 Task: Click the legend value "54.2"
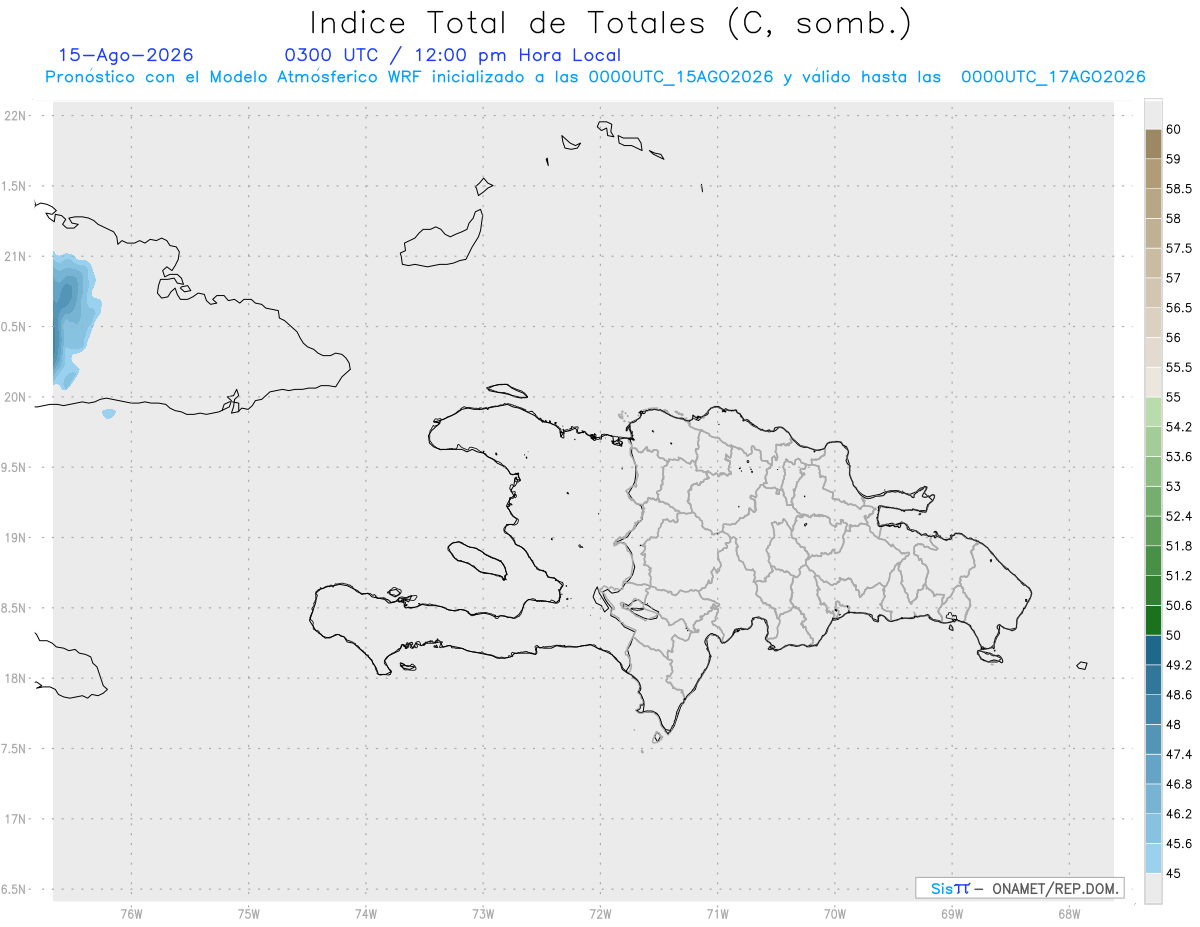click(1178, 427)
